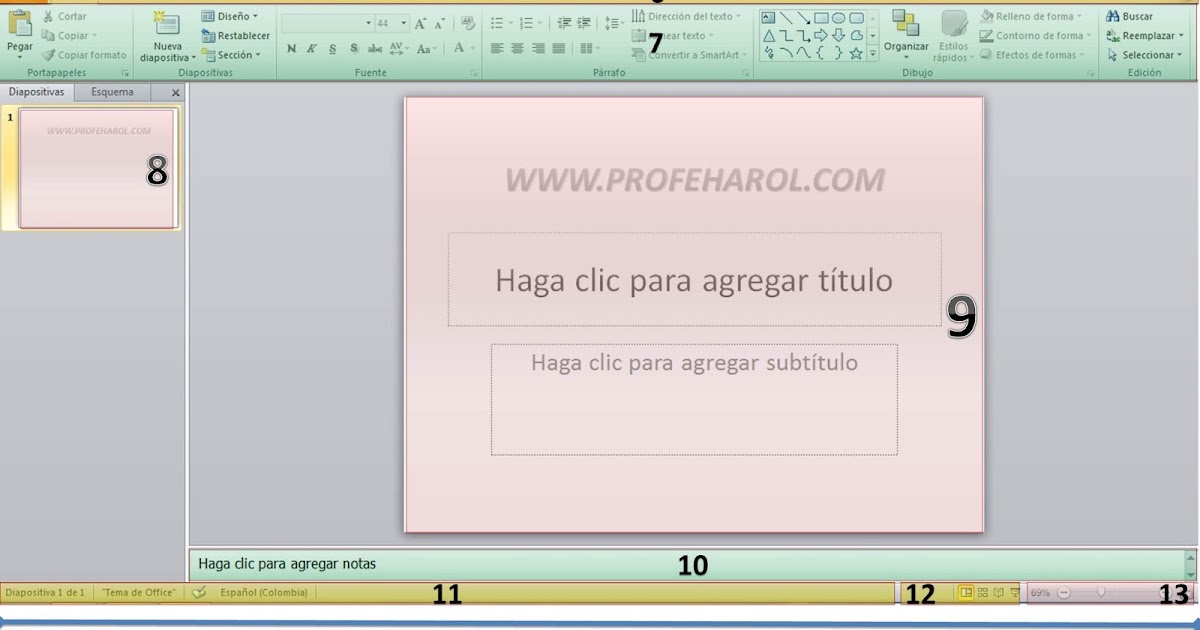Screen dimensions: 1200x630
Task: Open Efectos de formas menu
Action: (1032, 55)
